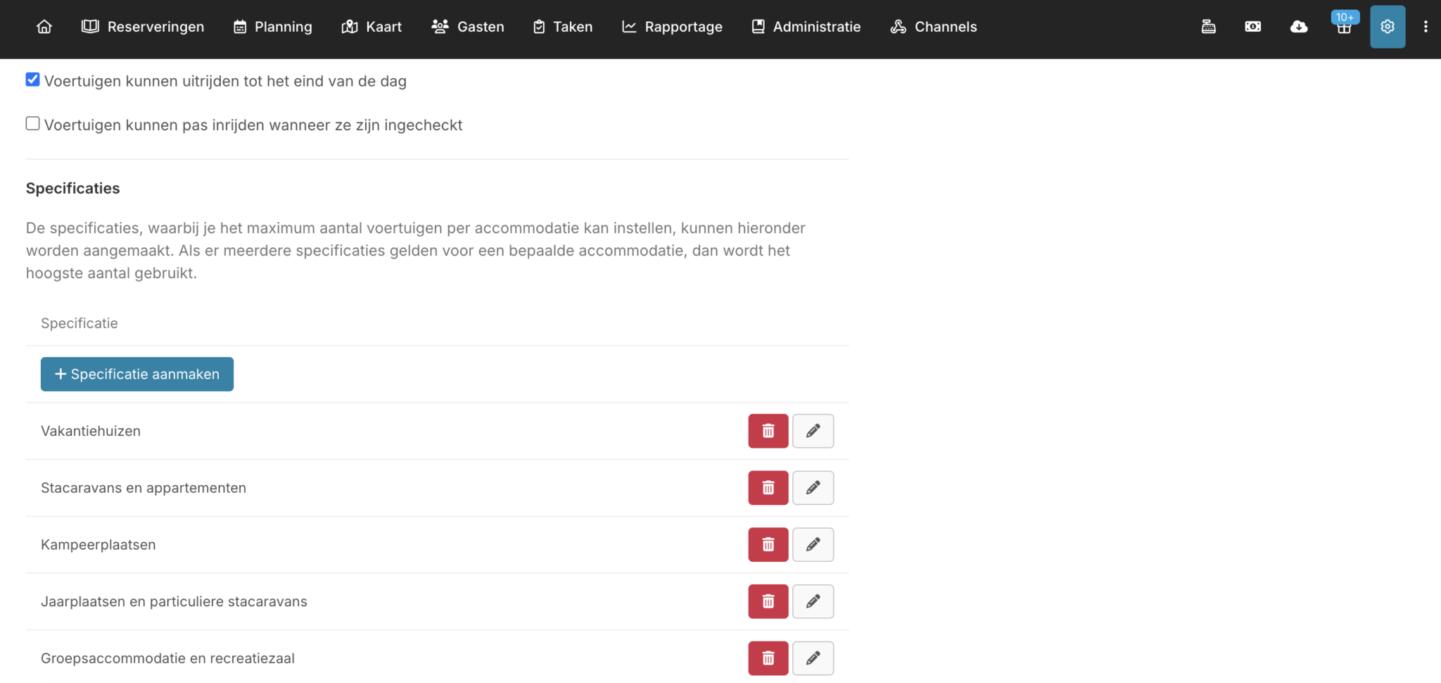
Task: Open the Rapportage menu item
Action: click(x=672, y=27)
